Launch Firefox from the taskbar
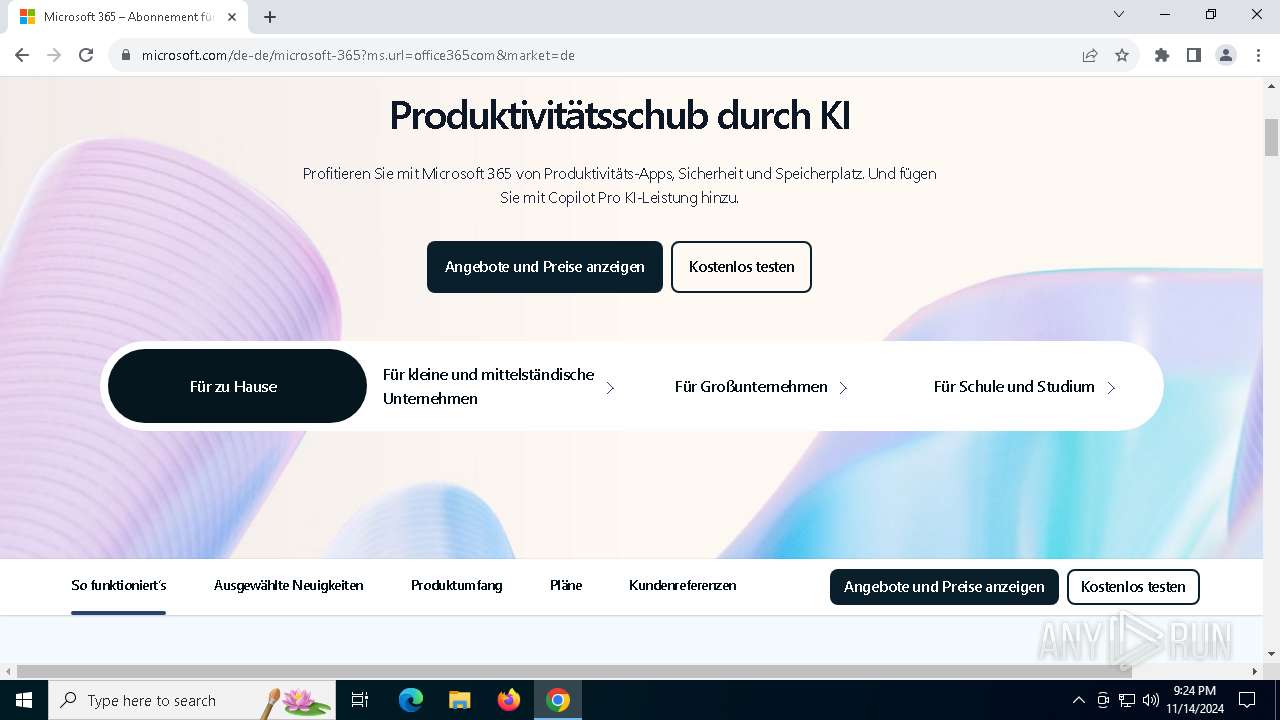Screen dimensions: 1280x720 coord(509,700)
